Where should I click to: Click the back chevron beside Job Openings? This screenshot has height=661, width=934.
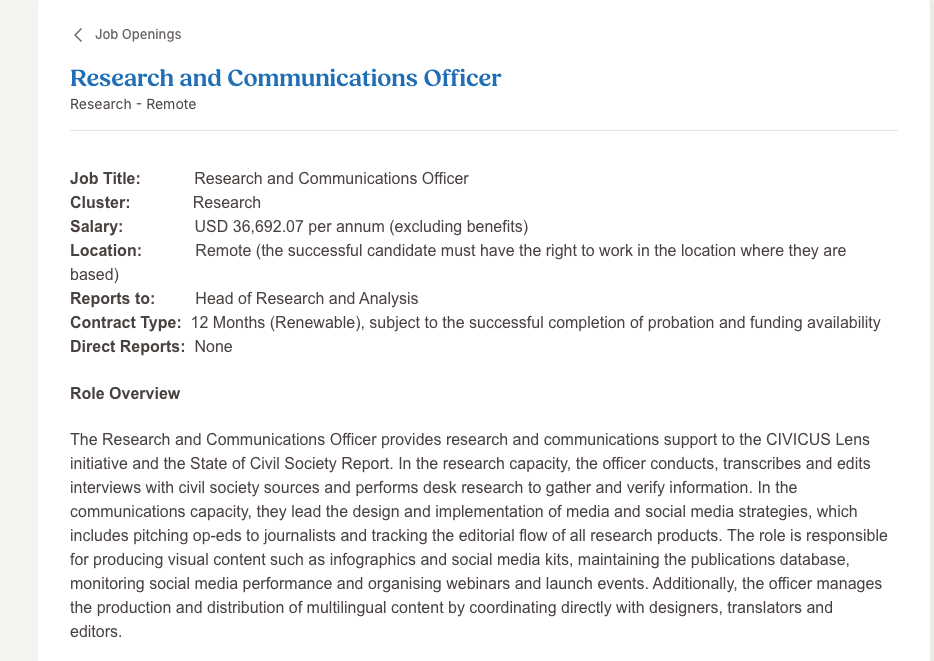pos(78,35)
